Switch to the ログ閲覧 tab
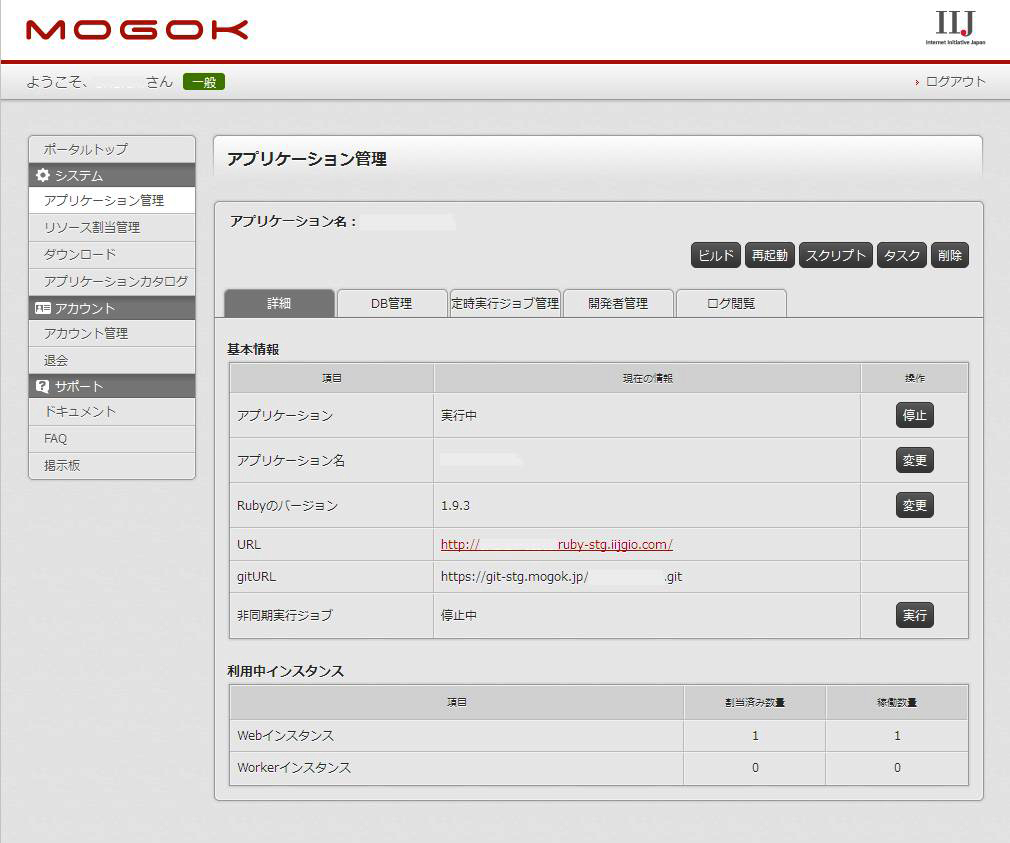The width and height of the screenshot is (1010, 843). [x=731, y=304]
